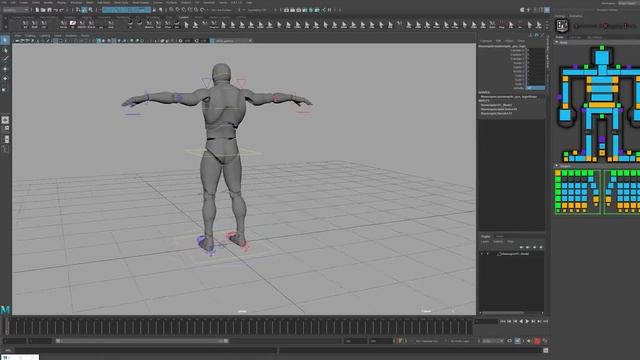Click the New Scene icon in status line
This screenshot has height=360, width=640.
(37, 10)
